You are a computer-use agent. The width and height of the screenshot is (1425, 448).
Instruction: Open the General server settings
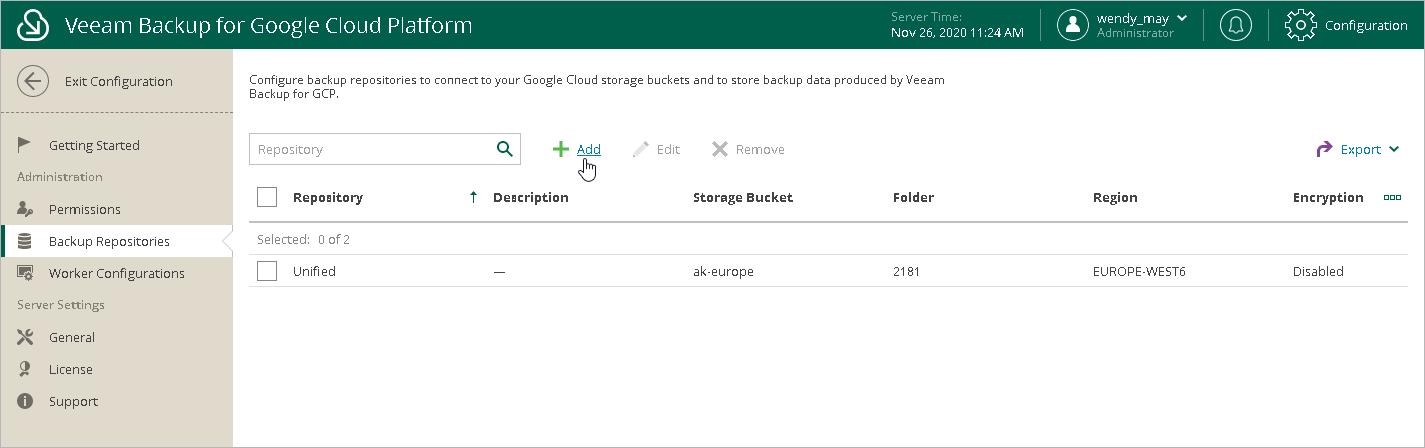tap(71, 337)
